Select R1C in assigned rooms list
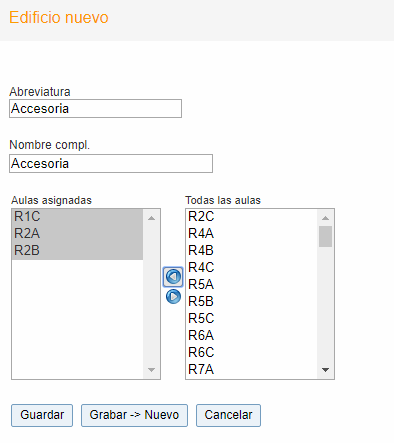The width and height of the screenshot is (394, 443). click(77, 217)
